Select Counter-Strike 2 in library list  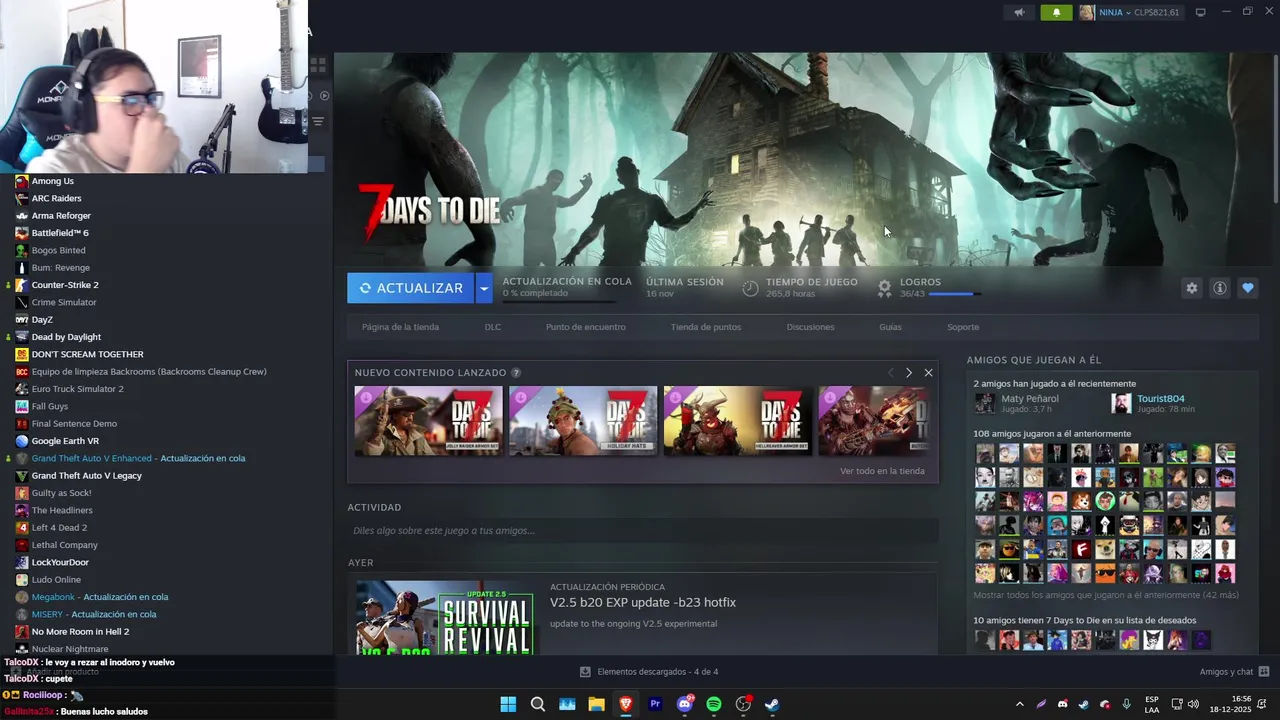[x=65, y=285]
